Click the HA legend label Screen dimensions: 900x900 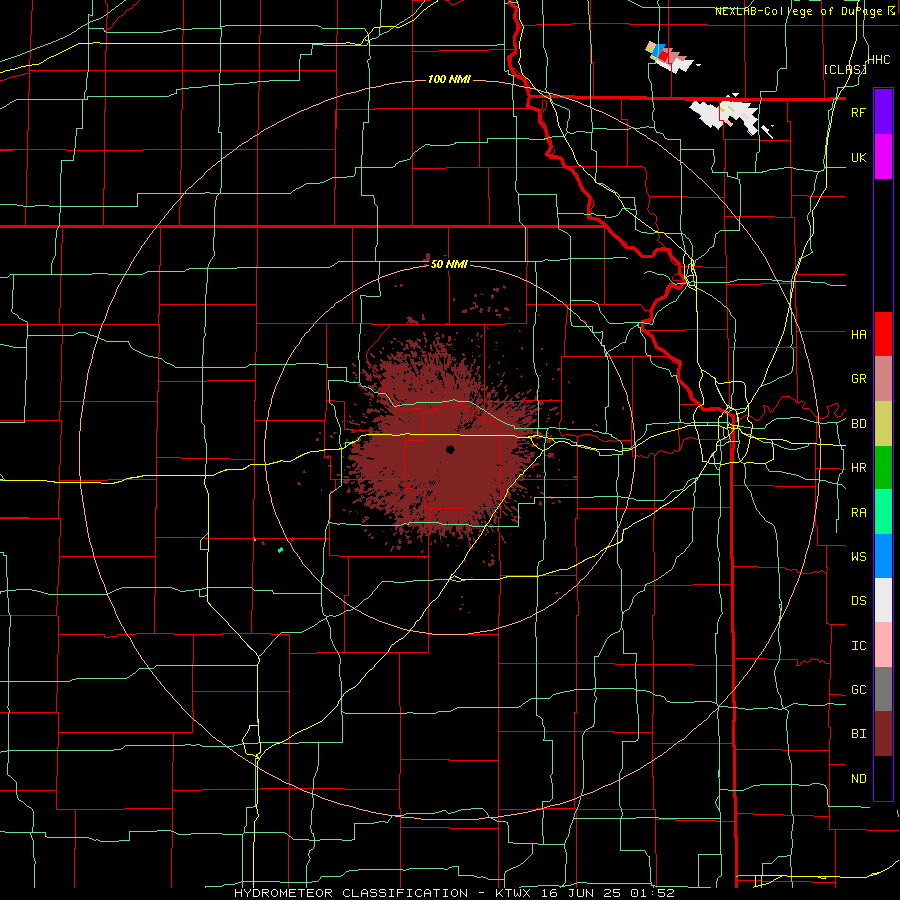(858, 334)
